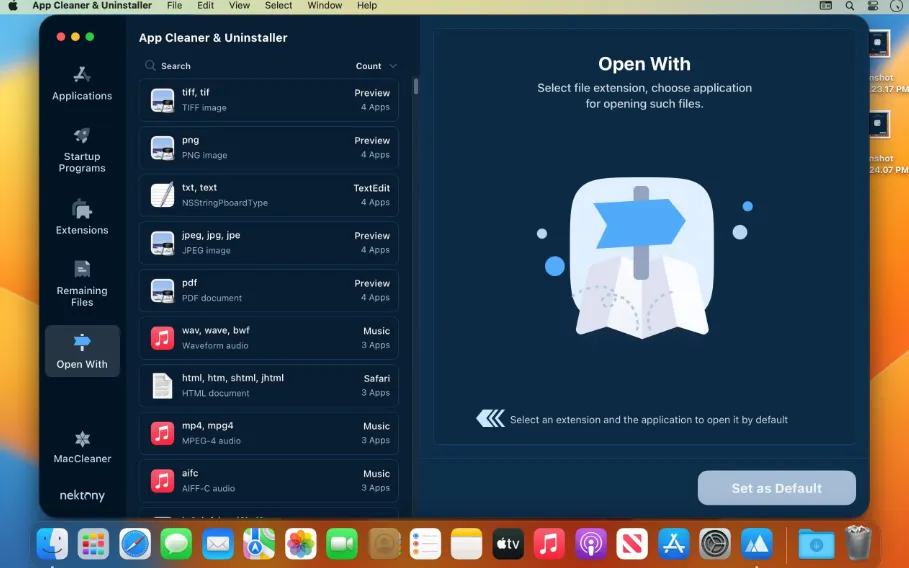Click the Preview icon on pdf row
The width and height of the screenshot is (909, 568).
click(162, 290)
